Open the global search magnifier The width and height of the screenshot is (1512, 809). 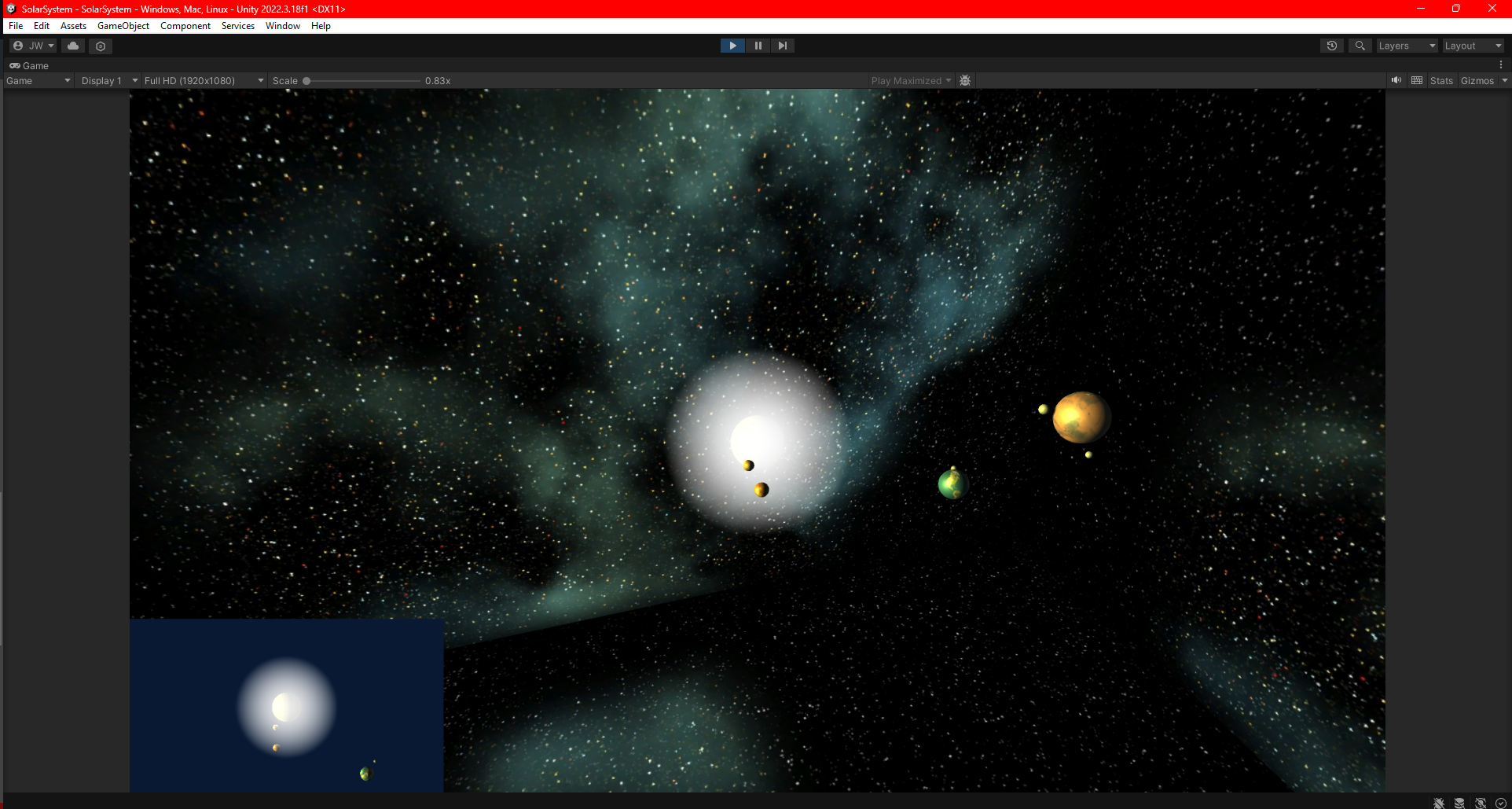(1360, 46)
